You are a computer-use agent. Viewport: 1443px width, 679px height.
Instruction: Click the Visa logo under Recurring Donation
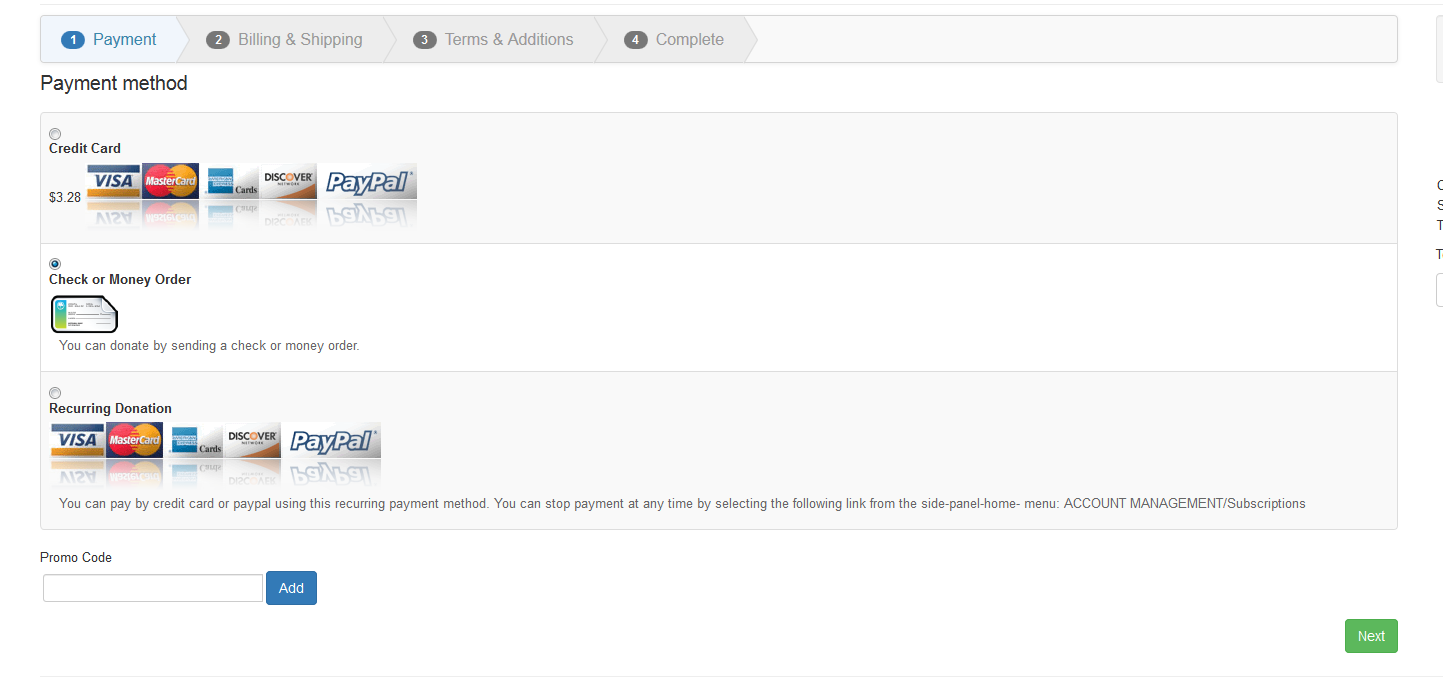click(x=77, y=440)
